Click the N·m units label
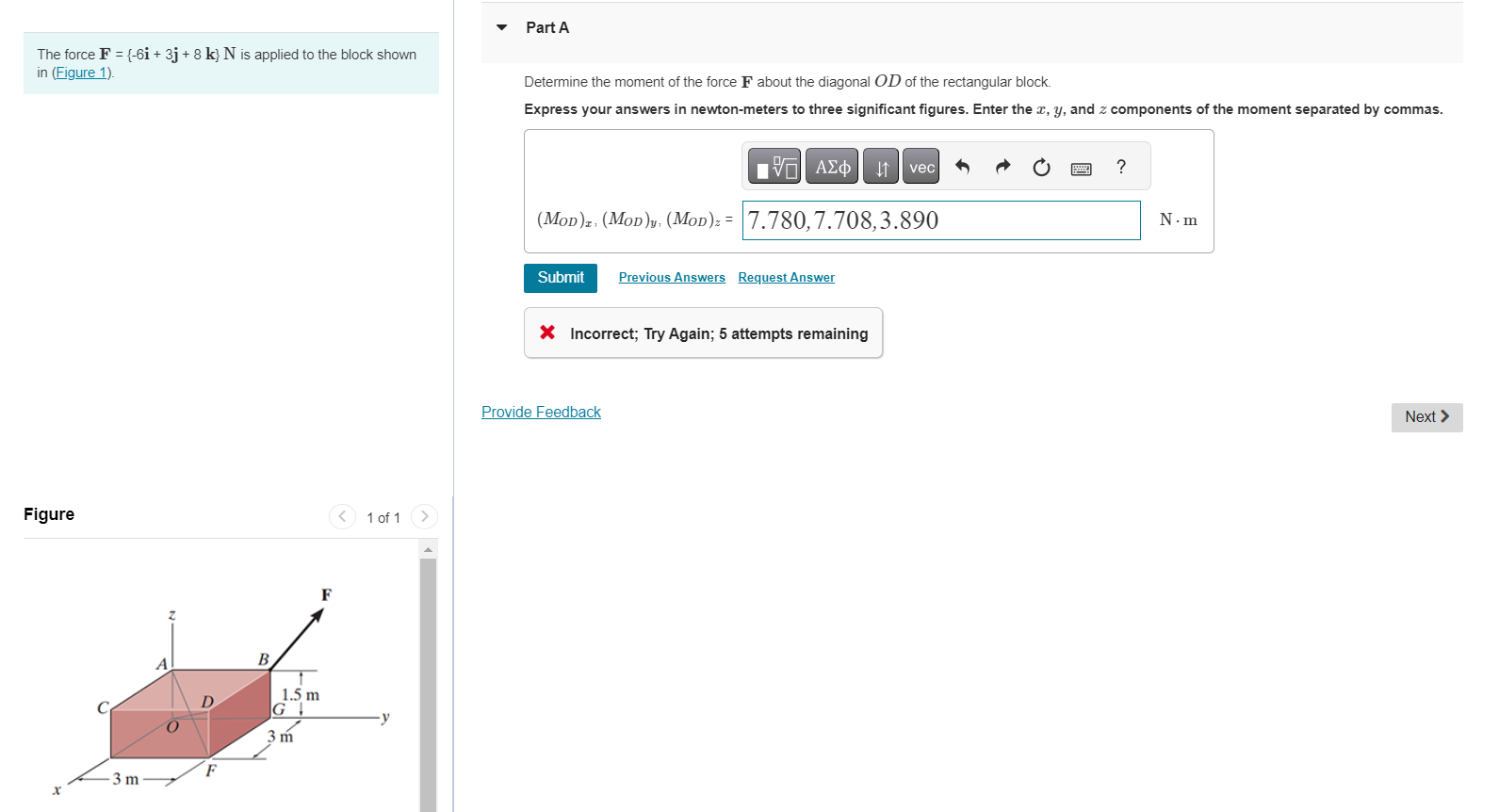Viewport: 1499px width, 812px height. 1178,220
